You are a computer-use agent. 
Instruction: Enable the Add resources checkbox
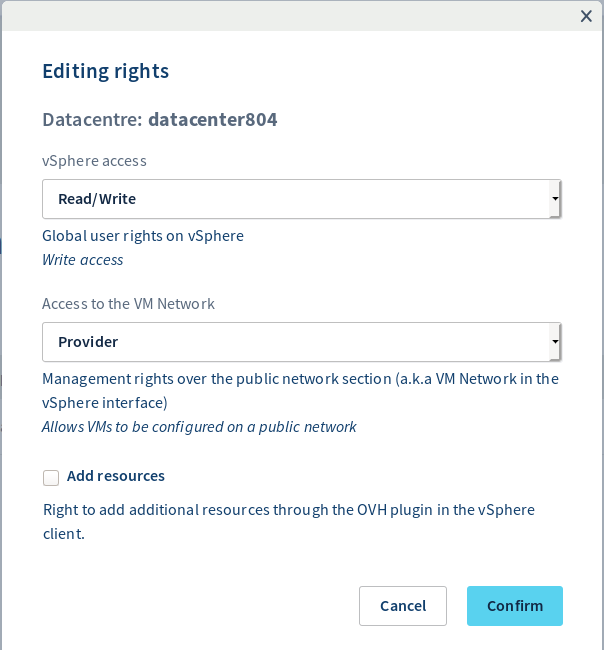pyautogui.click(x=51, y=477)
